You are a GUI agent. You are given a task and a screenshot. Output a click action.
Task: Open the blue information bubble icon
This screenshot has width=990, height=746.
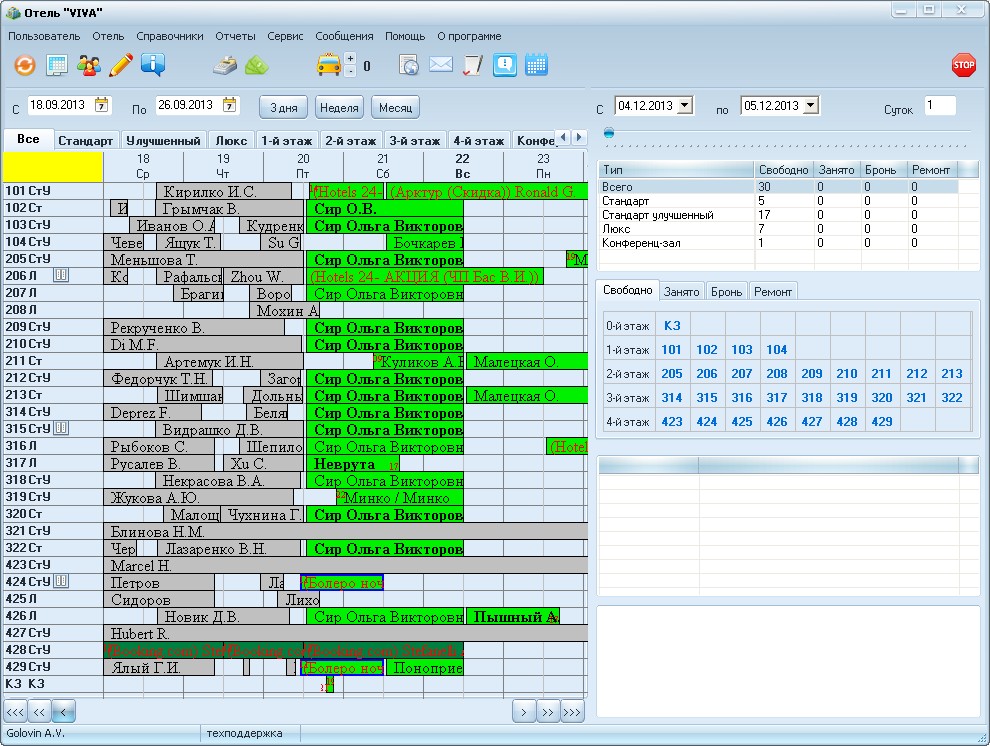(x=153, y=65)
